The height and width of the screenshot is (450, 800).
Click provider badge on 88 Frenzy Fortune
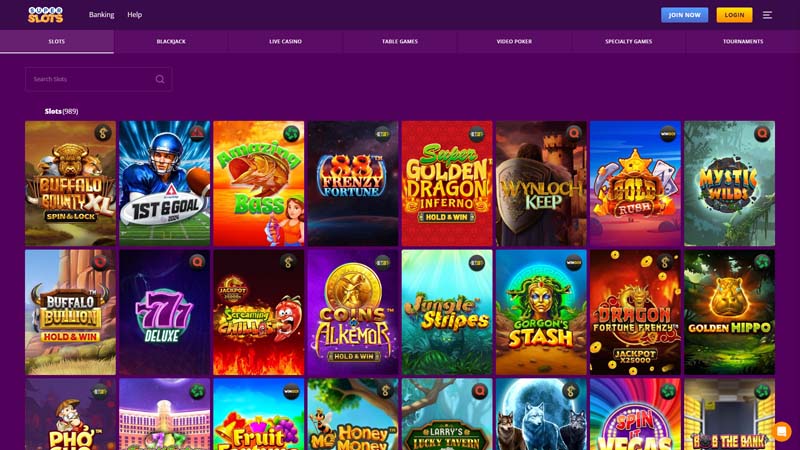(x=383, y=134)
